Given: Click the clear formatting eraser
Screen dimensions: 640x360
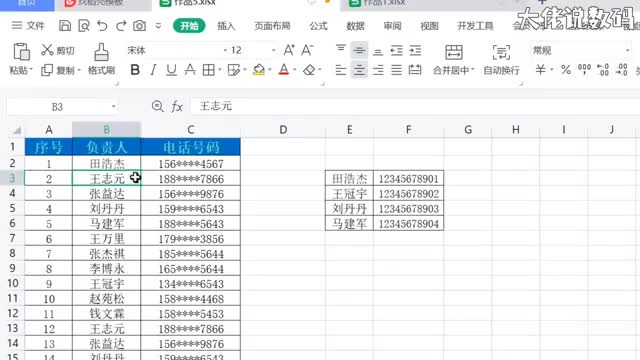Looking at the screenshot, I should tap(309, 70).
